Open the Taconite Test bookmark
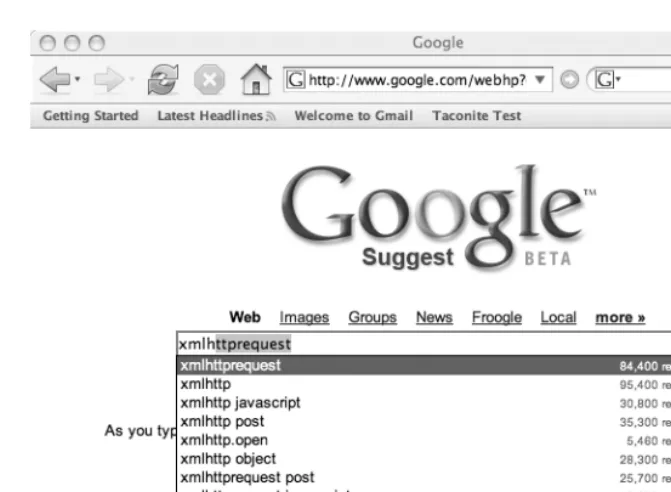This screenshot has width=671, height=492. [477, 116]
